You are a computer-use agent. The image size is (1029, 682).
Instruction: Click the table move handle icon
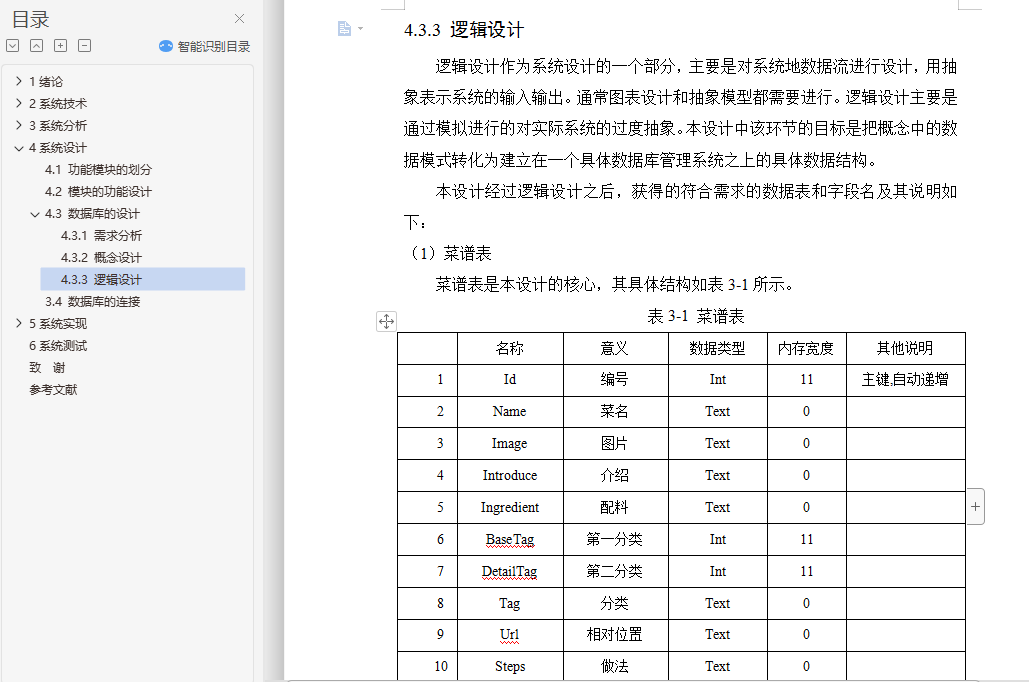(387, 321)
